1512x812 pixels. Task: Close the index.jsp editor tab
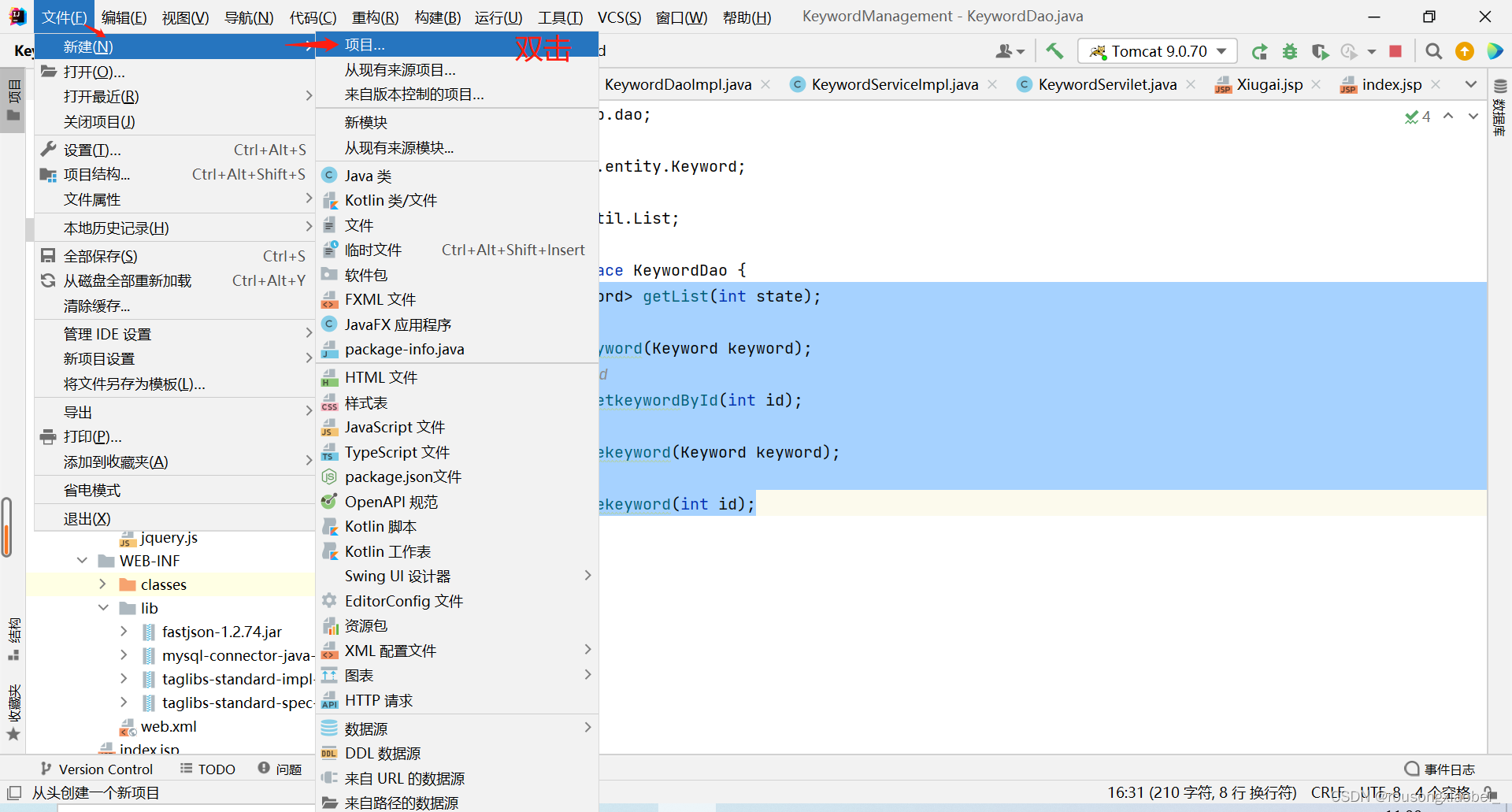point(1436,84)
